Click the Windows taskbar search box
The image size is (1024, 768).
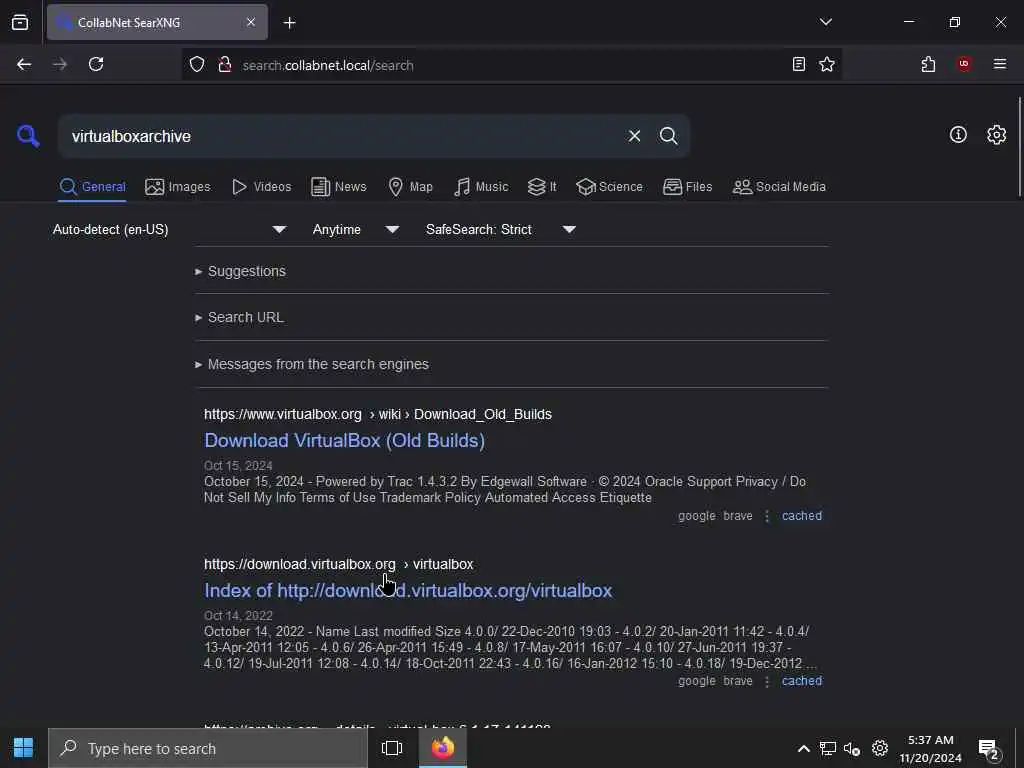point(208,748)
